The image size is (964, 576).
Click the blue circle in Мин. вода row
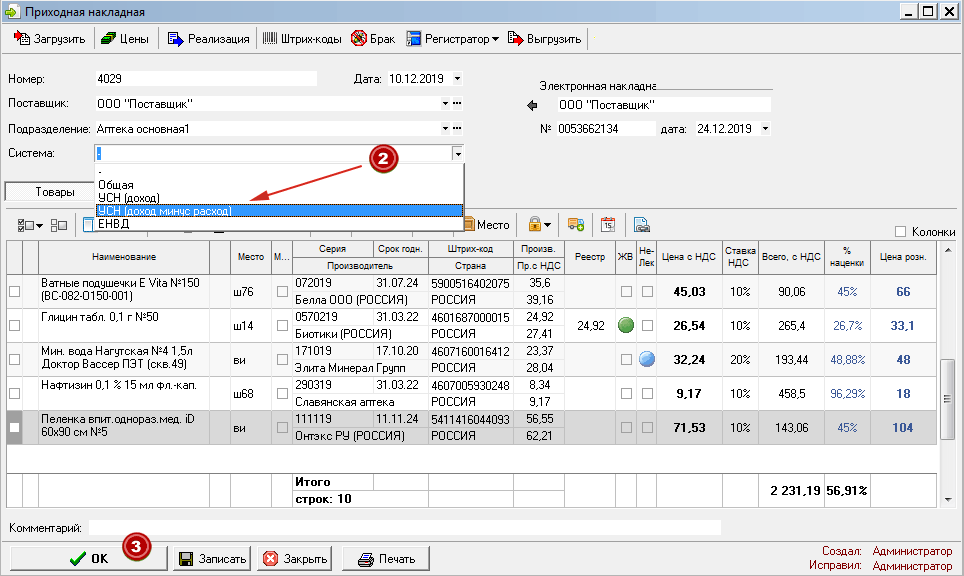647,359
